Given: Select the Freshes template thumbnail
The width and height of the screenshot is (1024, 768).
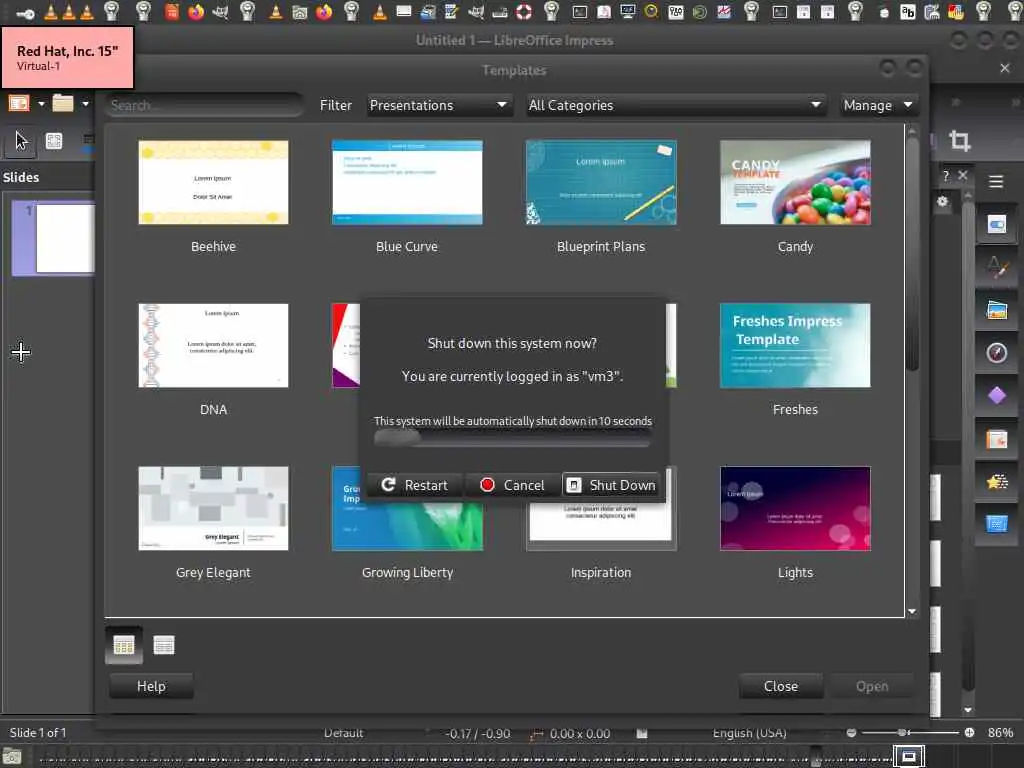Looking at the screenshot, I should pos(795,345).
